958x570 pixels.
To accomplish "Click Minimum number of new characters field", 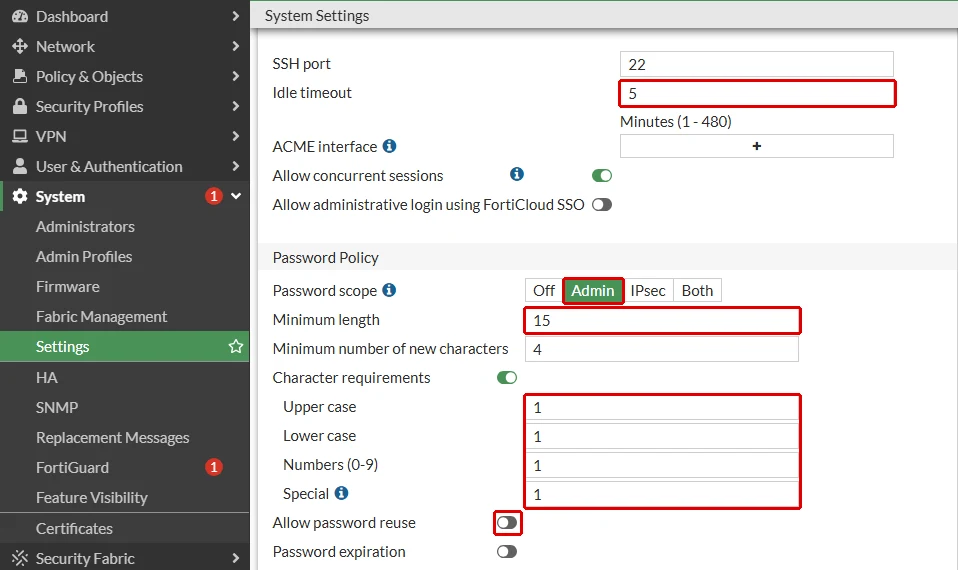I will 662,349.
